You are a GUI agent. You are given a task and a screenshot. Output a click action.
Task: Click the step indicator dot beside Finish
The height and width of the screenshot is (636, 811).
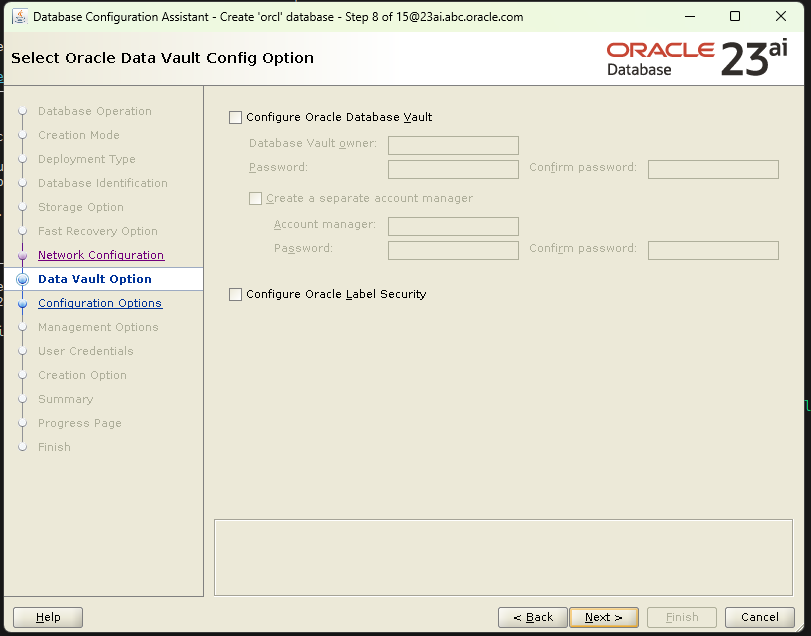tap(22, 447)
